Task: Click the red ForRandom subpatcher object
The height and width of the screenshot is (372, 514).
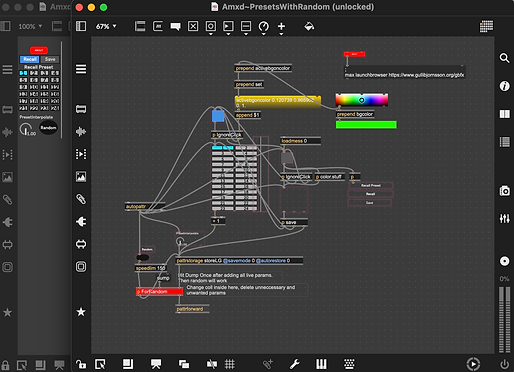Action: click(159, 292)
